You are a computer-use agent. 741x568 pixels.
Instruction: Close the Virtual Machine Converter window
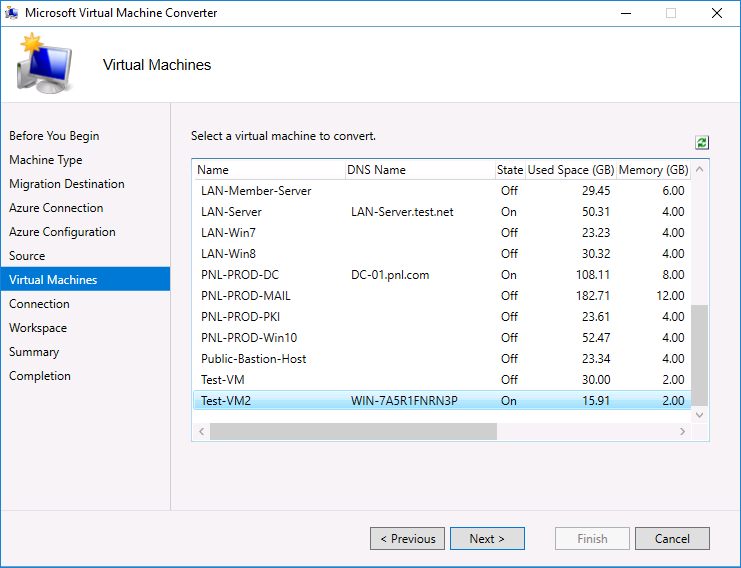point(717,13)
